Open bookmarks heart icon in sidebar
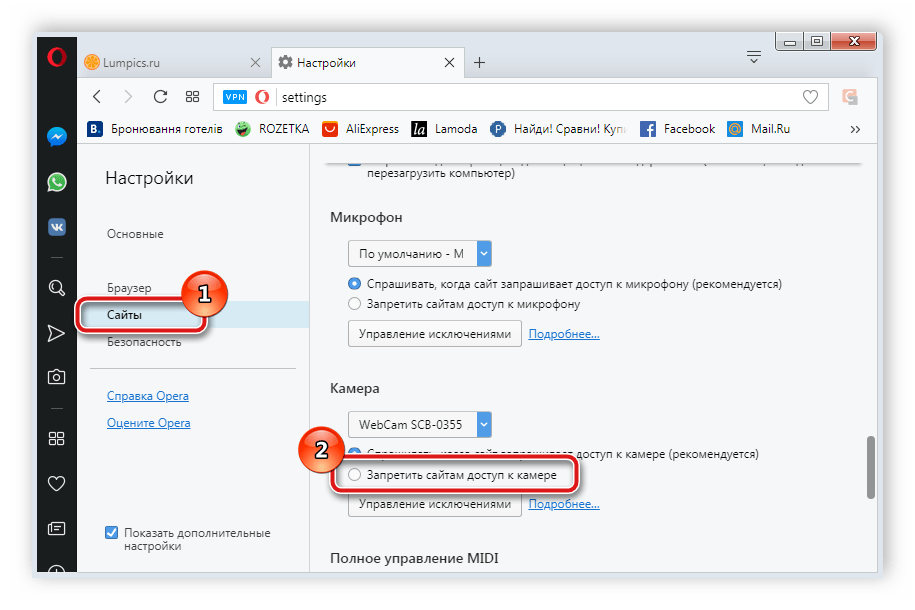This screenshot has width=915, height=610. pos(57,484)
